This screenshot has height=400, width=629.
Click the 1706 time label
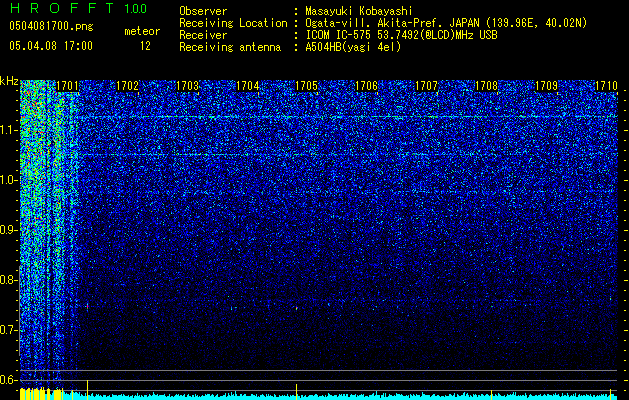coord(367,86)
